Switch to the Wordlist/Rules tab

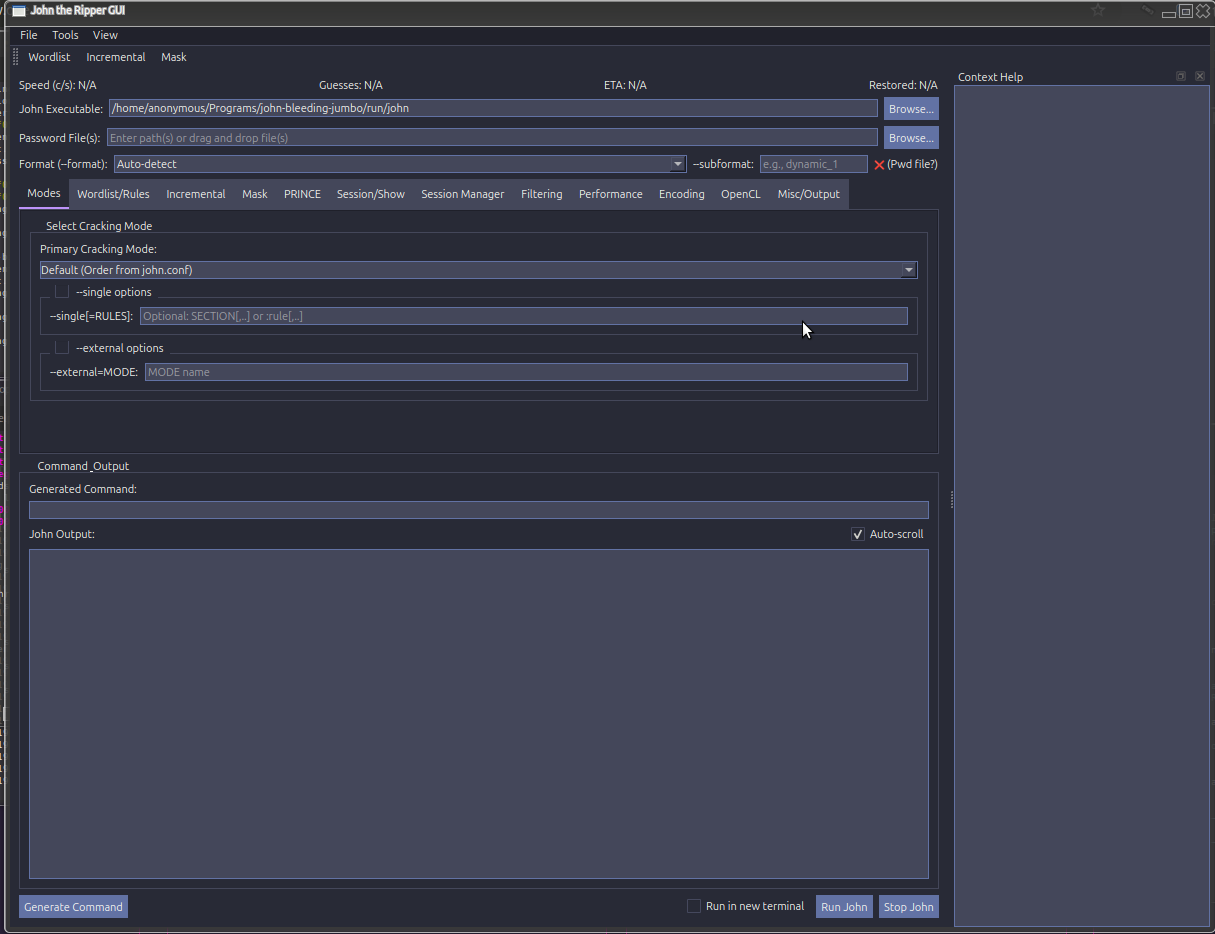(x=113, y=194)
